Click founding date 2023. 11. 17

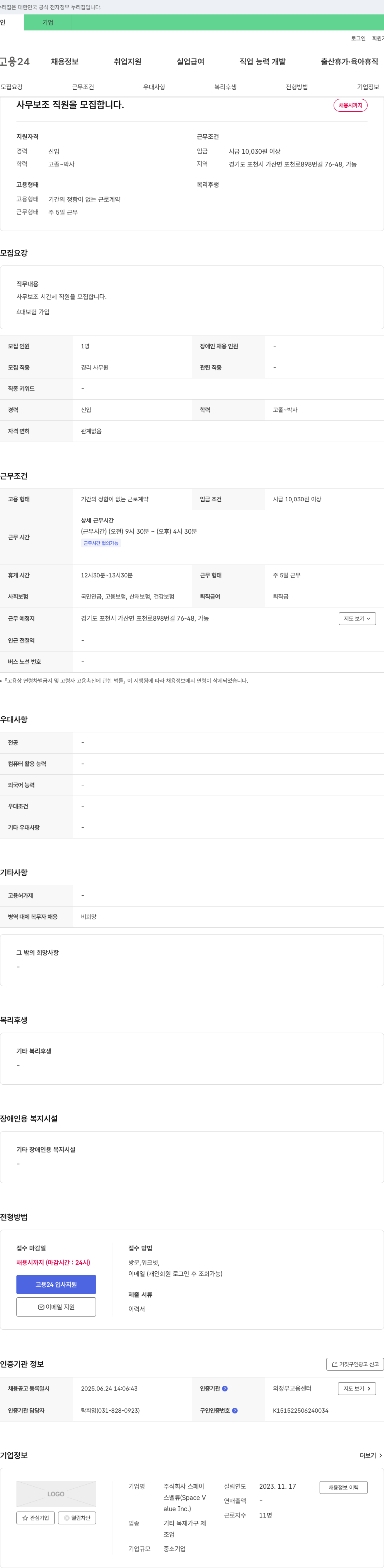coord(278,1486)
